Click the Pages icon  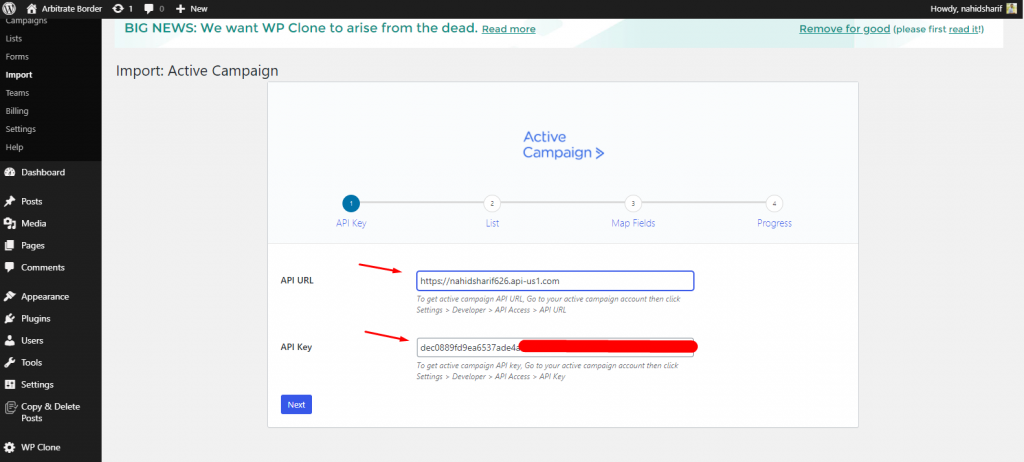10,246
